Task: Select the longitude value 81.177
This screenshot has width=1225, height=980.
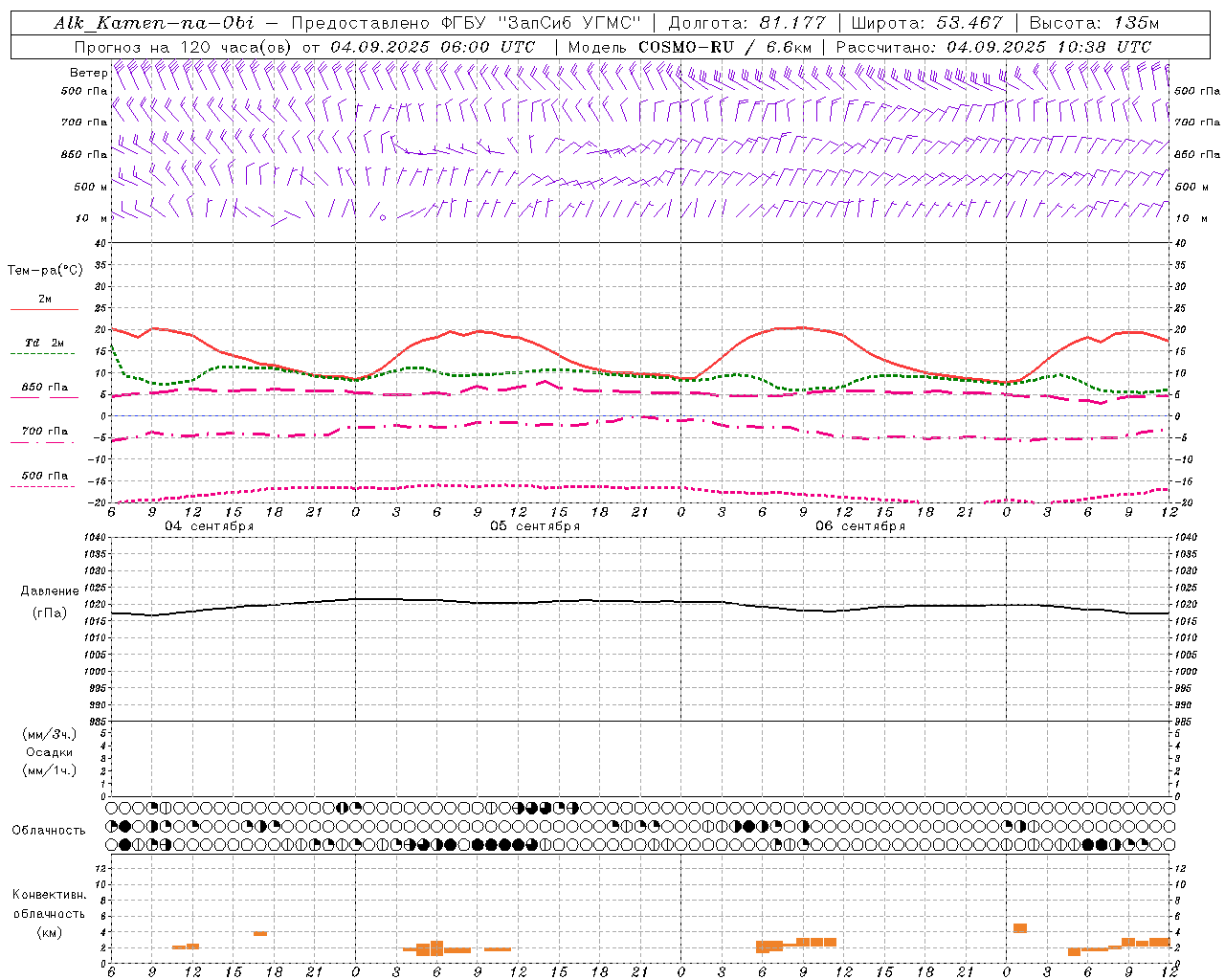Action: point(792,23)
